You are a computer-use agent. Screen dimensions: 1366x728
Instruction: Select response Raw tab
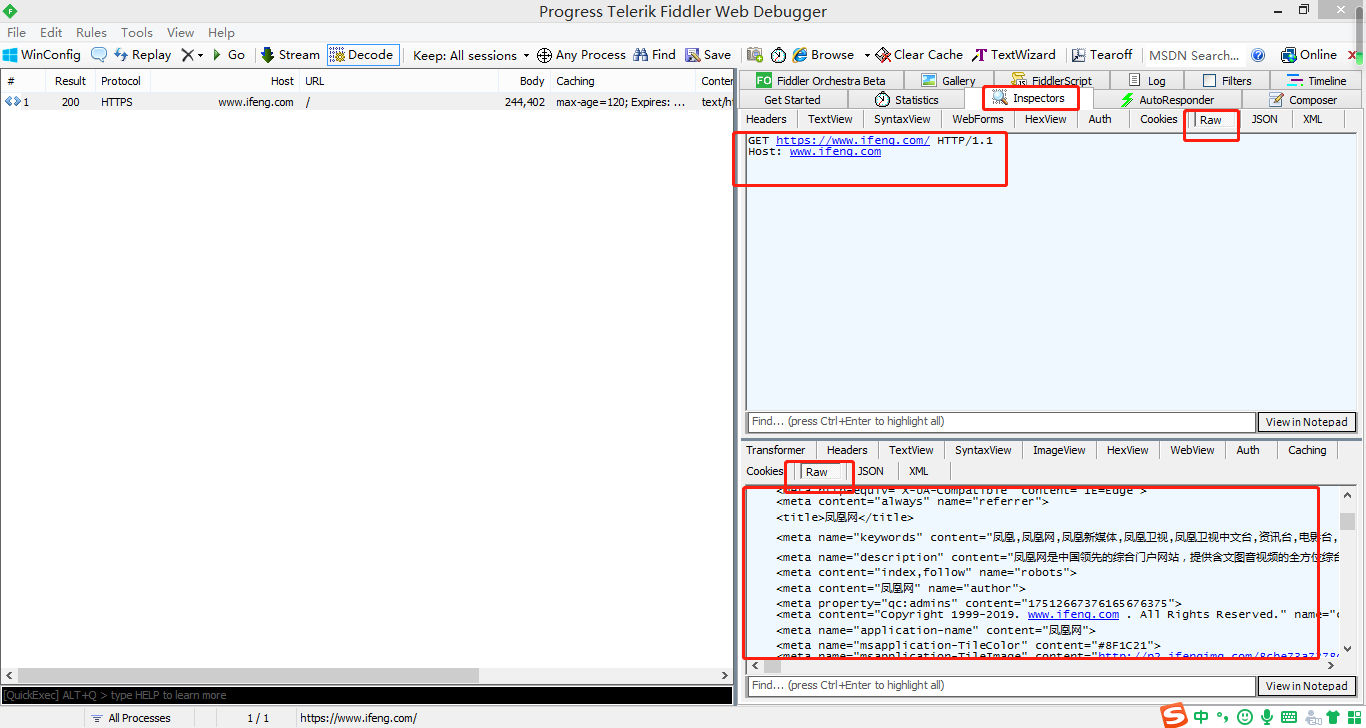tap(817, 471)
